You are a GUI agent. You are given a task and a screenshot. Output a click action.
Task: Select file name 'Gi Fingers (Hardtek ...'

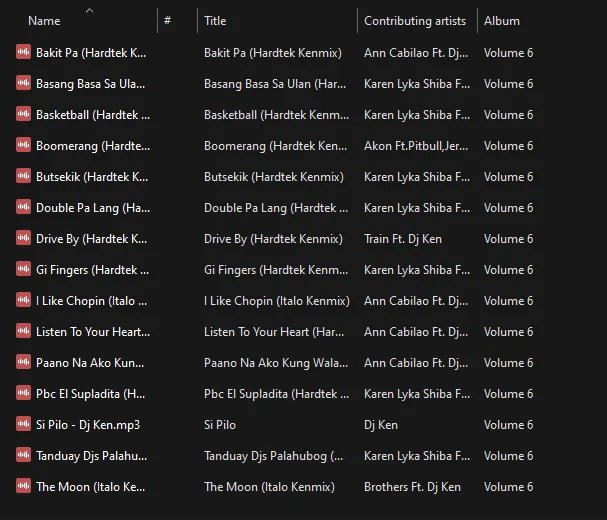point(93,269)
